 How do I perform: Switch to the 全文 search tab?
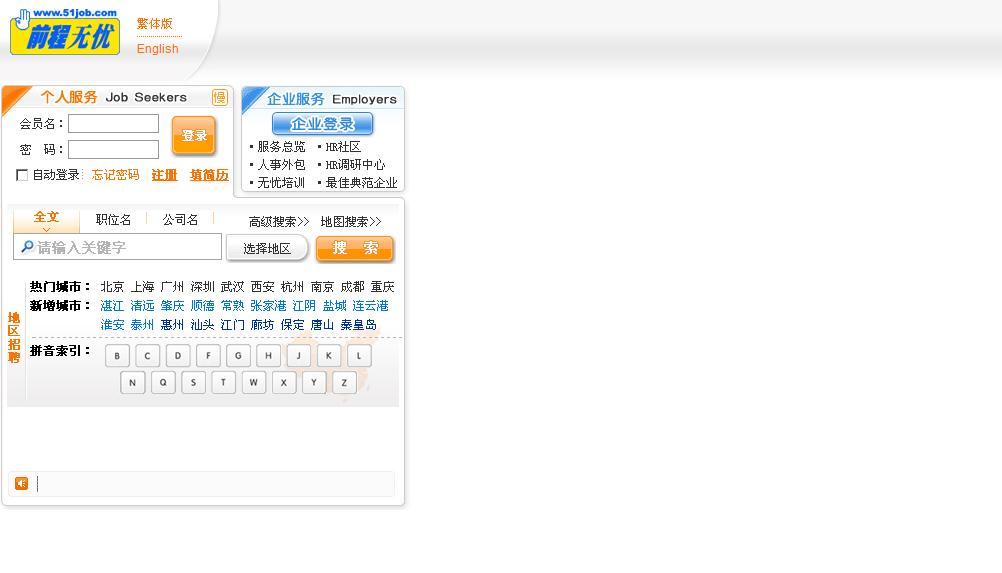[47, 218]
